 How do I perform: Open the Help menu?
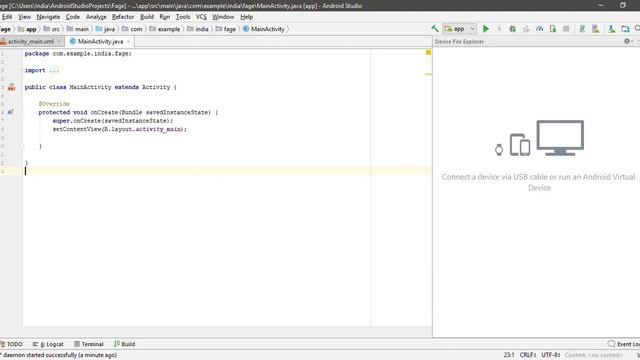coord(247,17)
